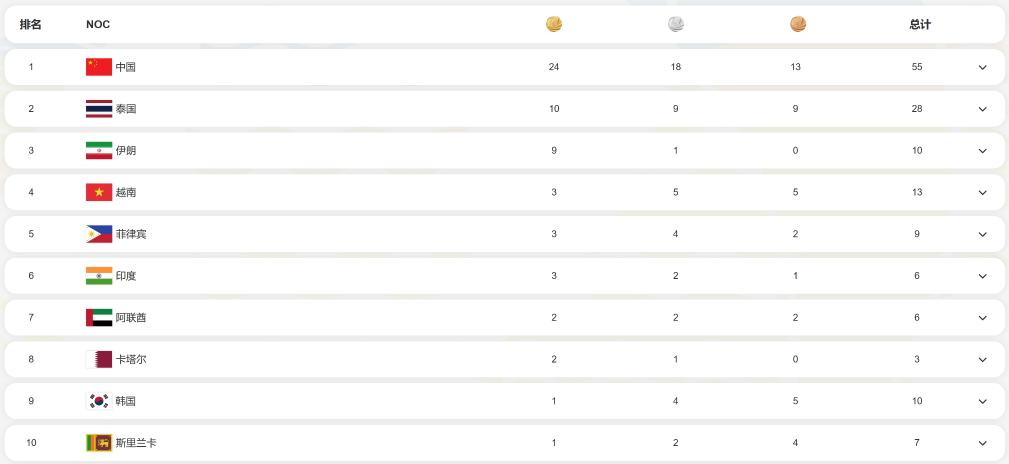Sort by the 总计 column header
This screenshot has width=1009, height=464.
(920, 24)
